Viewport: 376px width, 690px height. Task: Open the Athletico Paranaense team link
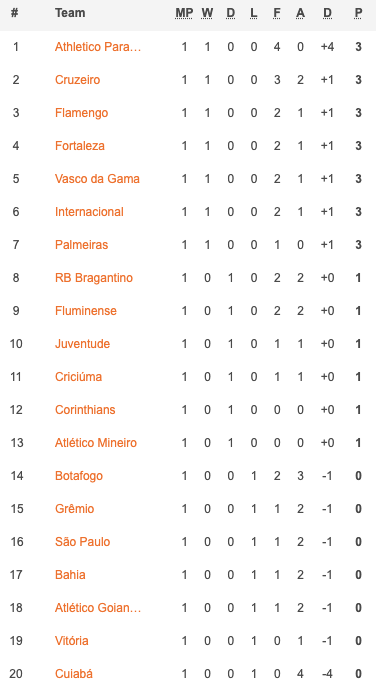[98, 47]
